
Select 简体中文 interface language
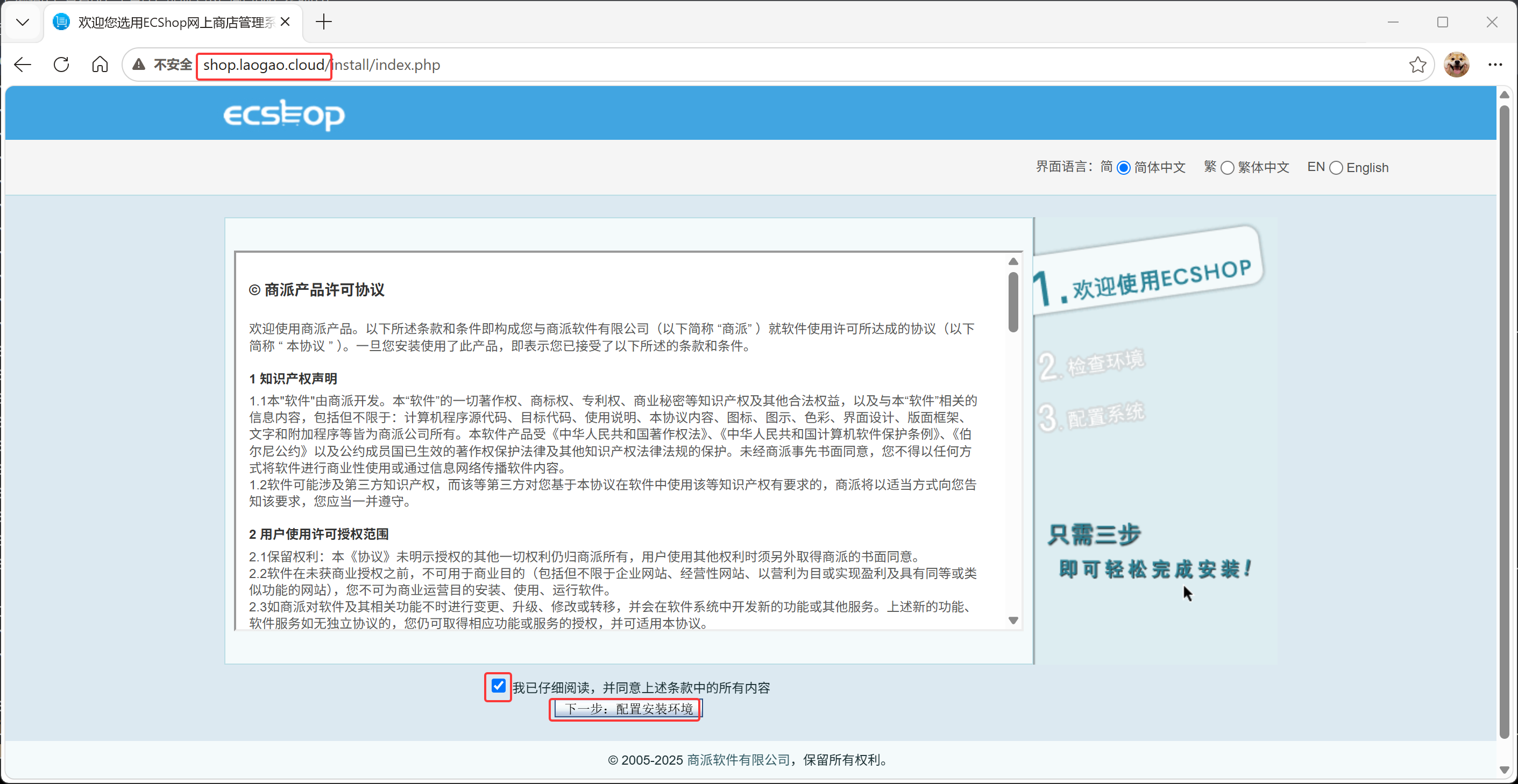[1124, 168]
